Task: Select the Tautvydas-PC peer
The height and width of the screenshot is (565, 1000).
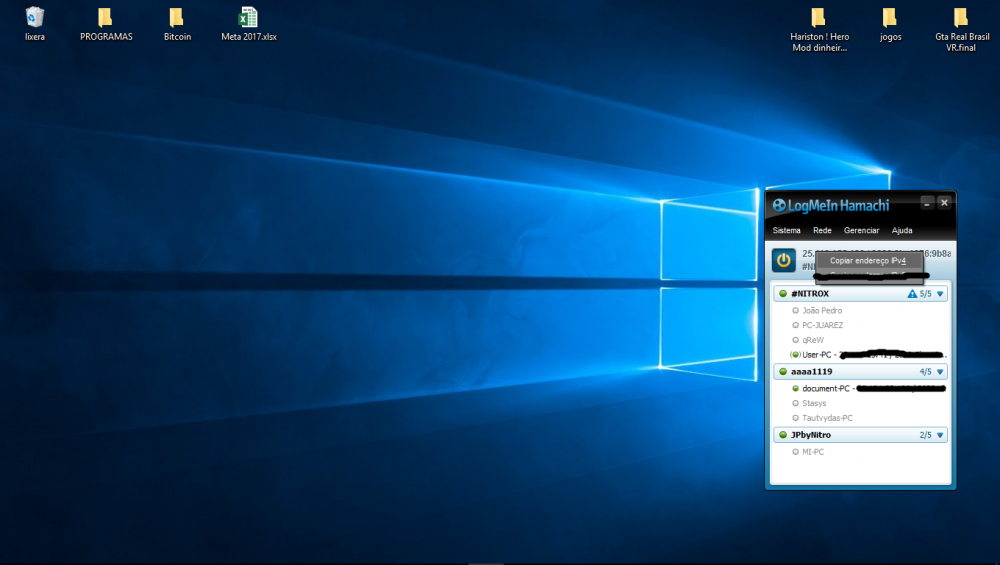Action: (827, 418)
